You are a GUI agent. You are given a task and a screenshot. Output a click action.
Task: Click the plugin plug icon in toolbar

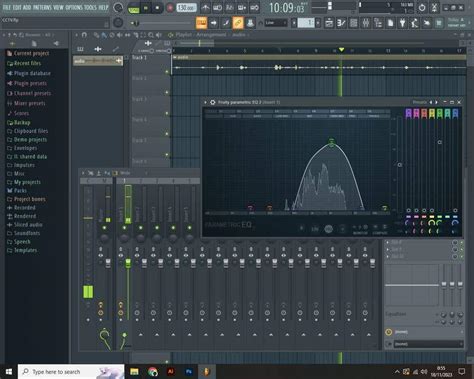tap(402, 23)
